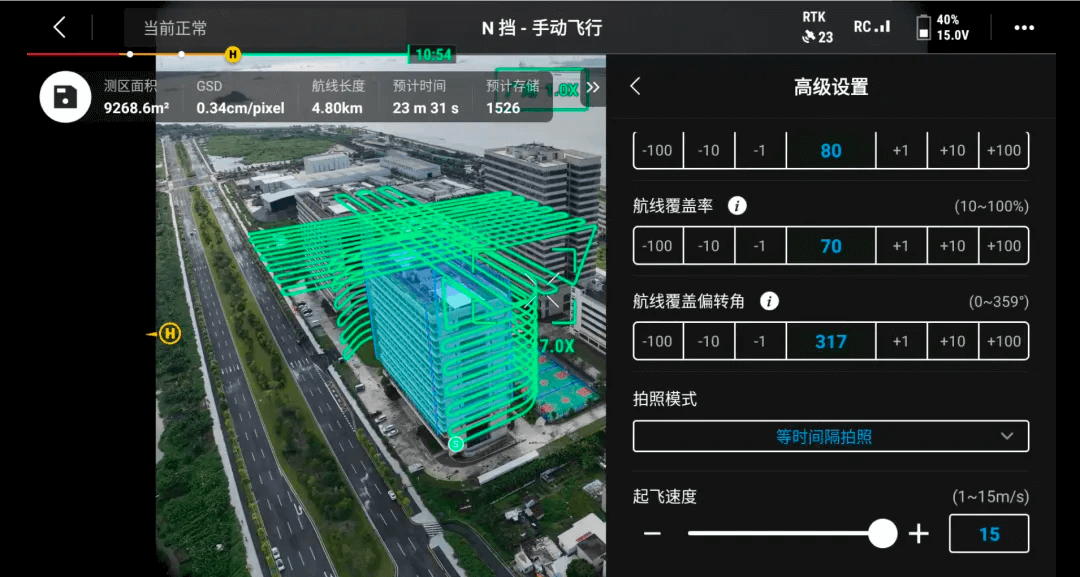Lower 航线覆盖率 by 10
The image size is (1080, 577).
709,246
